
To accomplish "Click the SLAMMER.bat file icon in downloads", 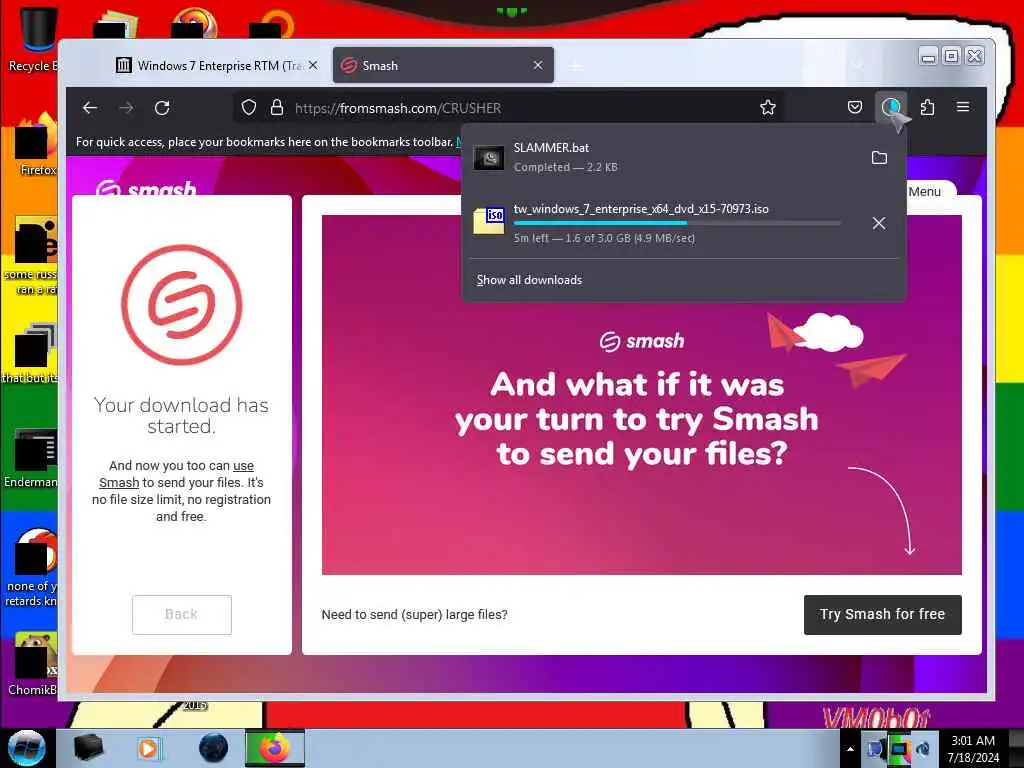I will pos(488,157).
